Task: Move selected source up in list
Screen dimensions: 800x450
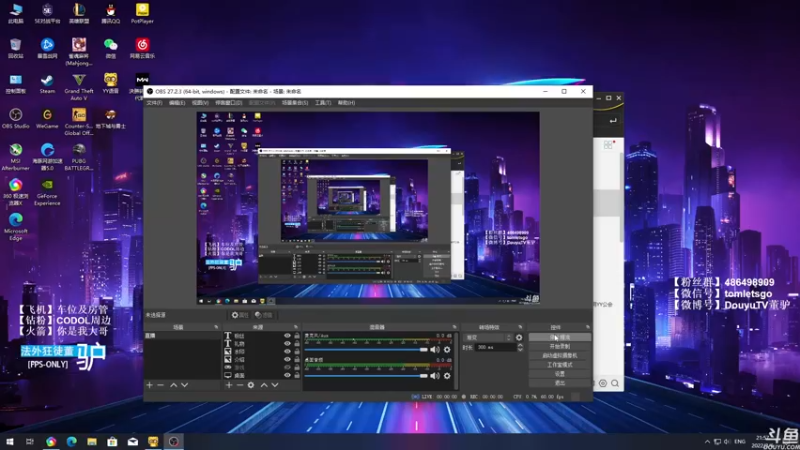Action: pos(264,385)
